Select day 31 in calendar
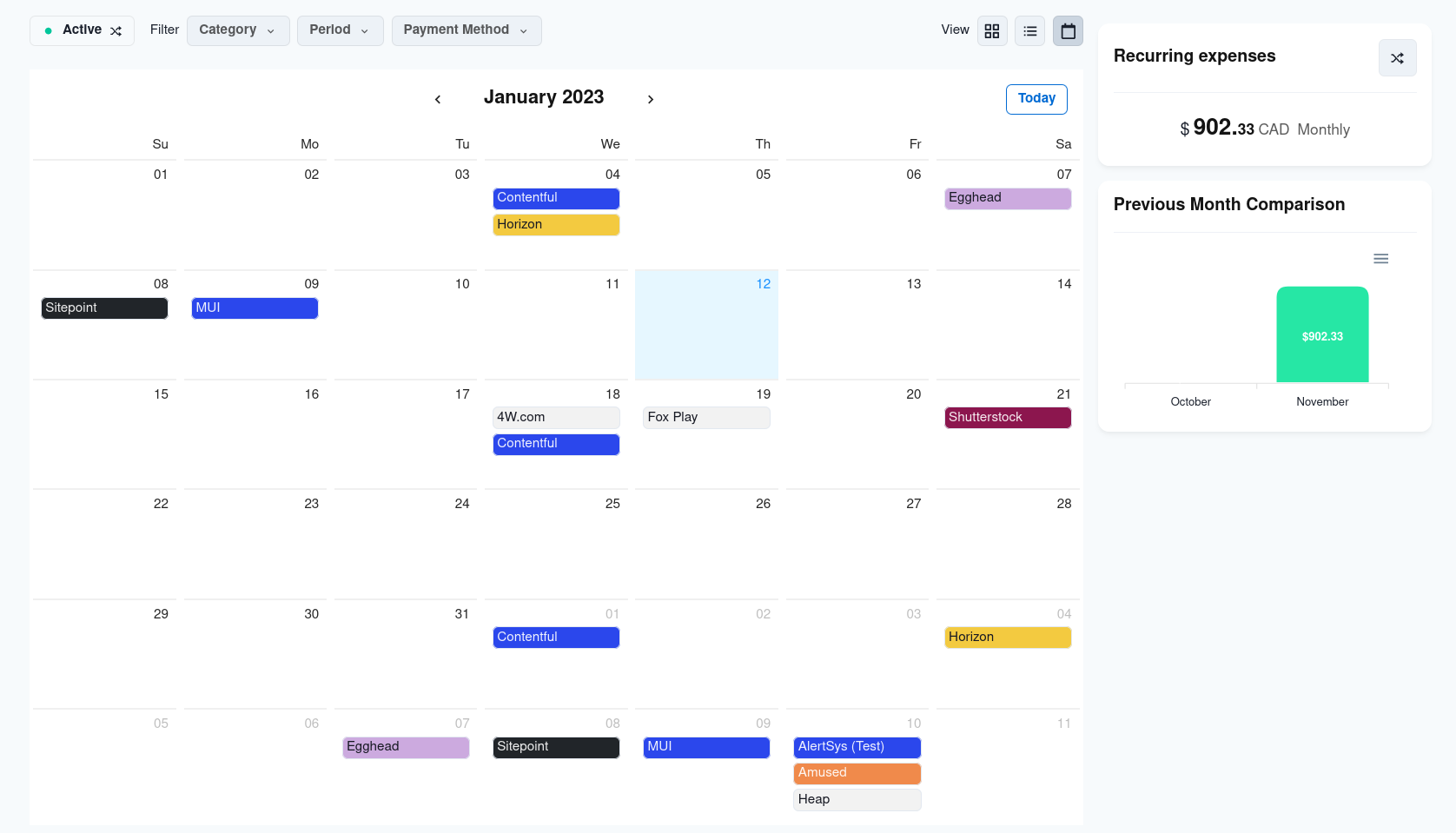The image size is (1456, 833). [x=406, y=653]
